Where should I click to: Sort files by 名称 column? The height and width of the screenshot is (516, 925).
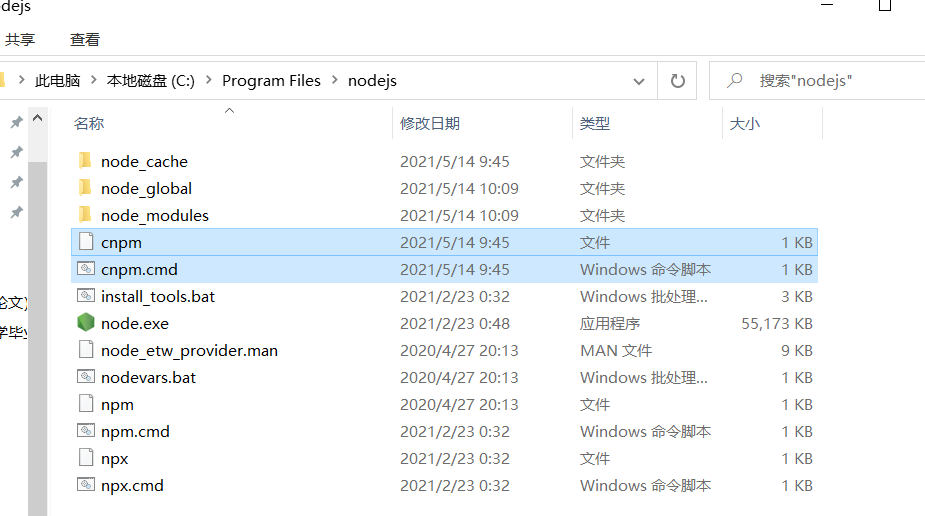(88, 123)
